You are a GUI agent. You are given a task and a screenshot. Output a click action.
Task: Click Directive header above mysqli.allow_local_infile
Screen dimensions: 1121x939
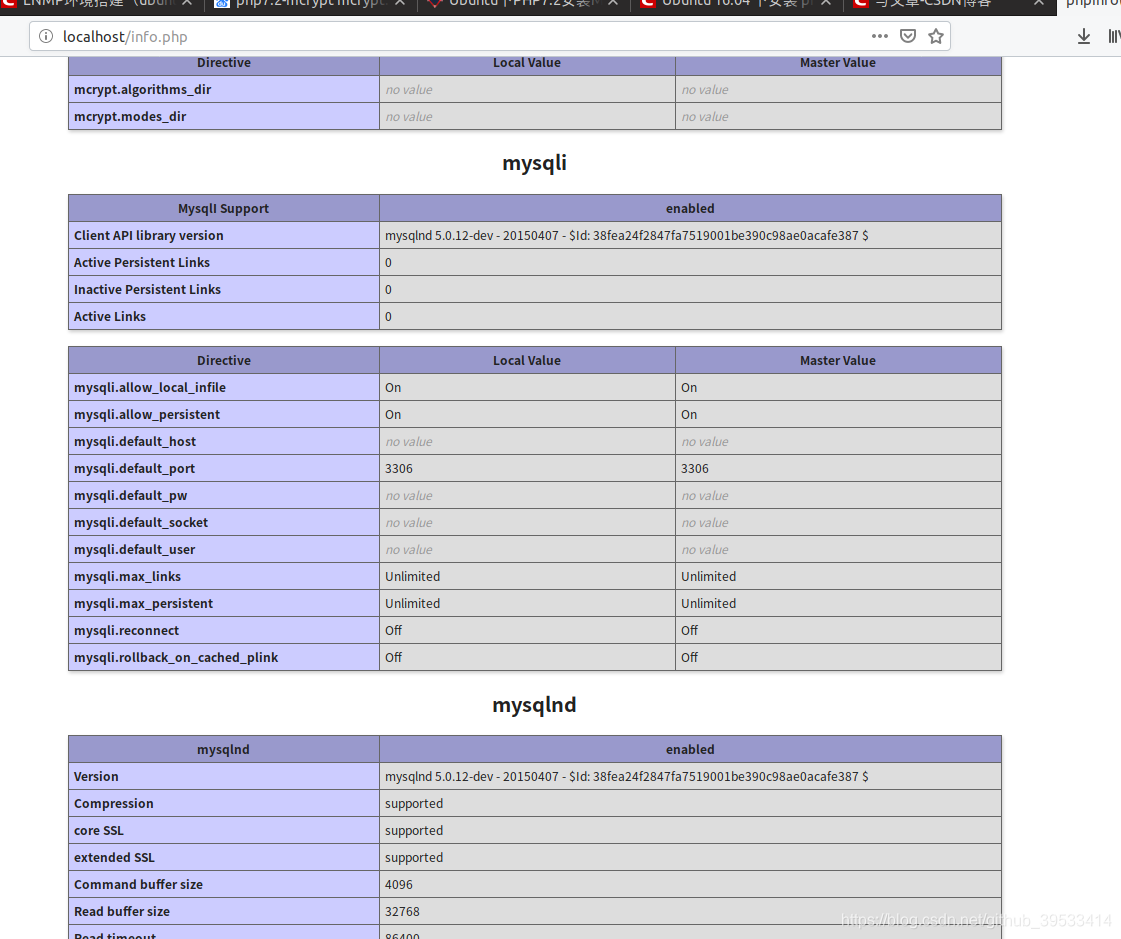point(224,360)
